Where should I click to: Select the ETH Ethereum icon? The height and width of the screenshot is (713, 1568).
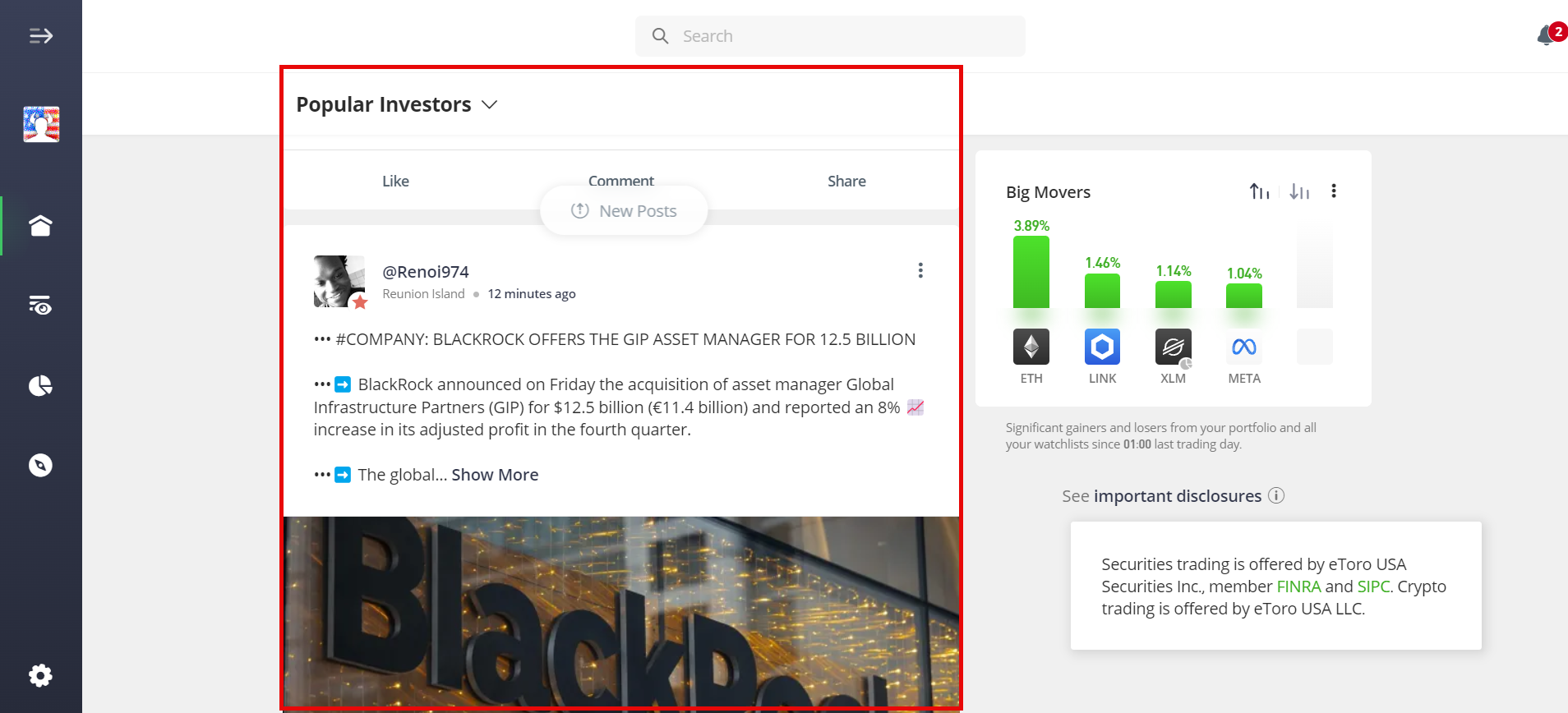point(1031,347)
